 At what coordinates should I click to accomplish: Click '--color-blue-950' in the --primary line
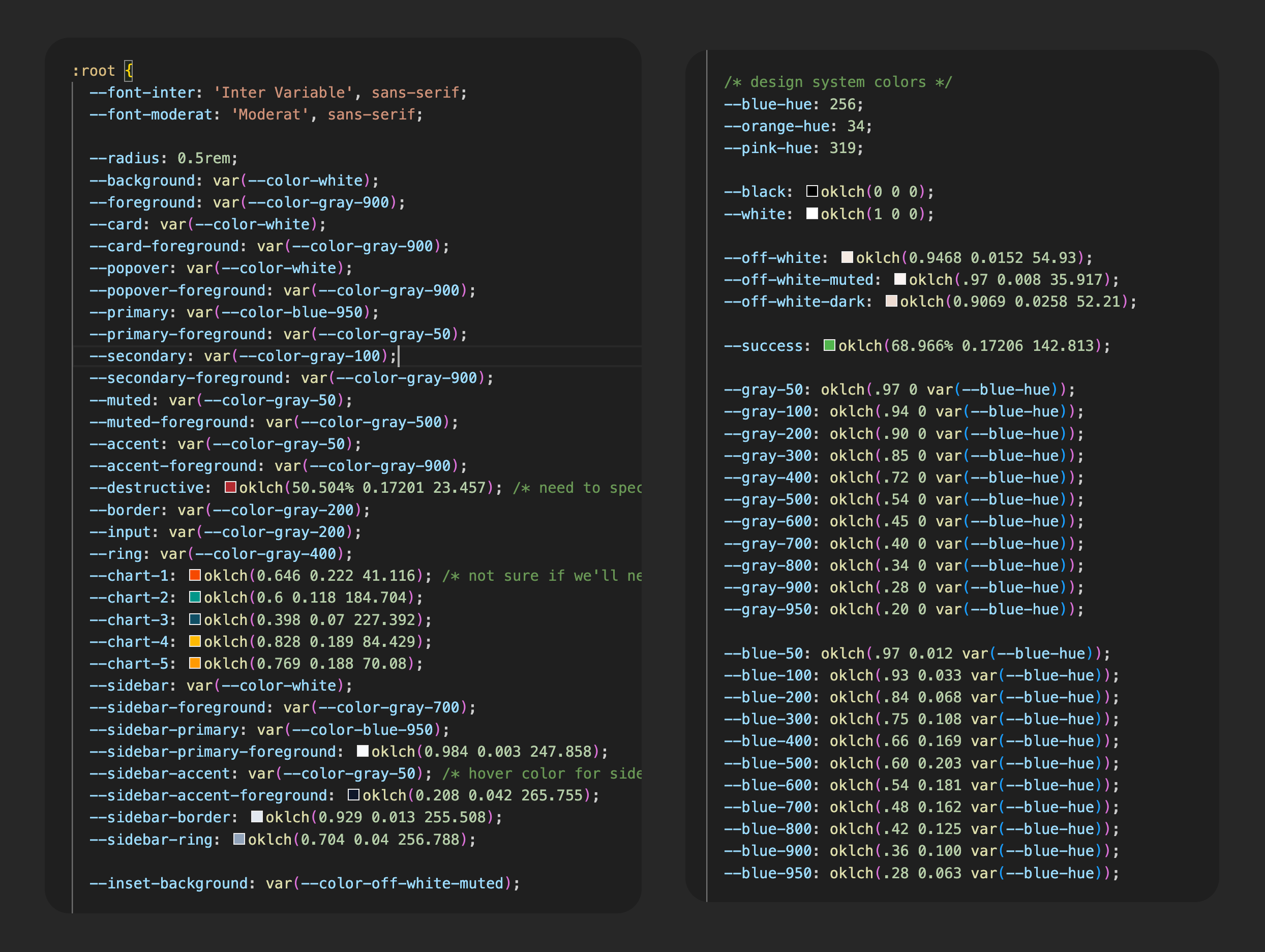click(292, 312)
